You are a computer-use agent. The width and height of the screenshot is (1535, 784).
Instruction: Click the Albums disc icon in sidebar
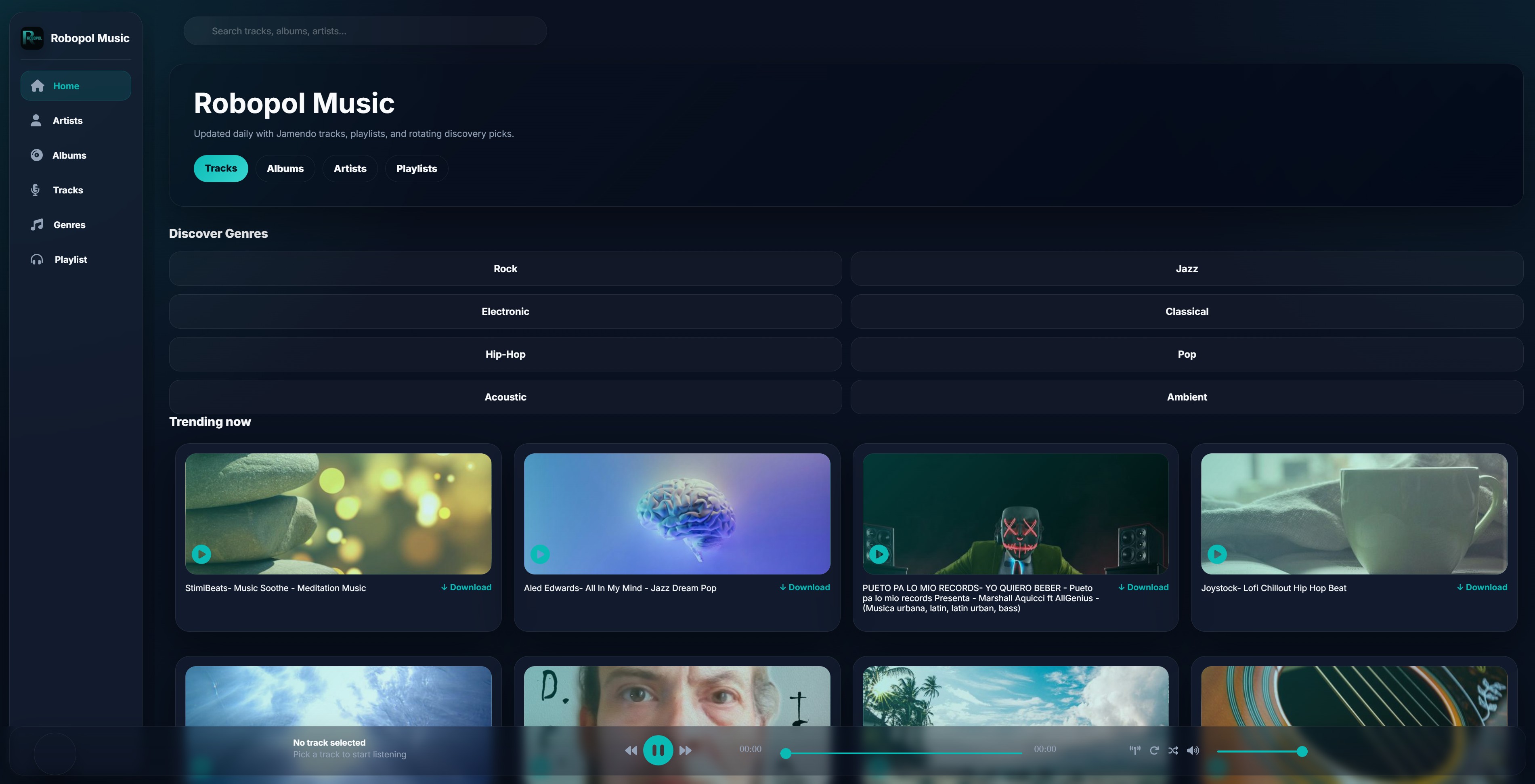tap(36, 155)
